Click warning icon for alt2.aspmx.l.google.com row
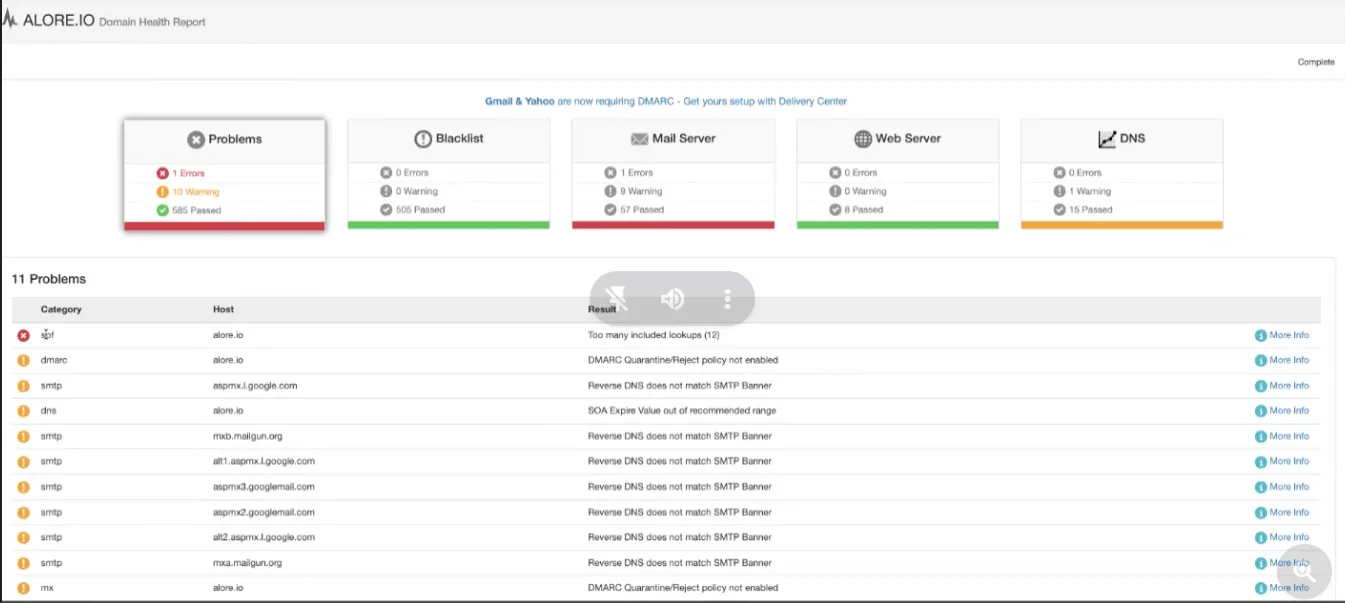This screenshot has height=603, width=1345. click(x=24, y=538)
